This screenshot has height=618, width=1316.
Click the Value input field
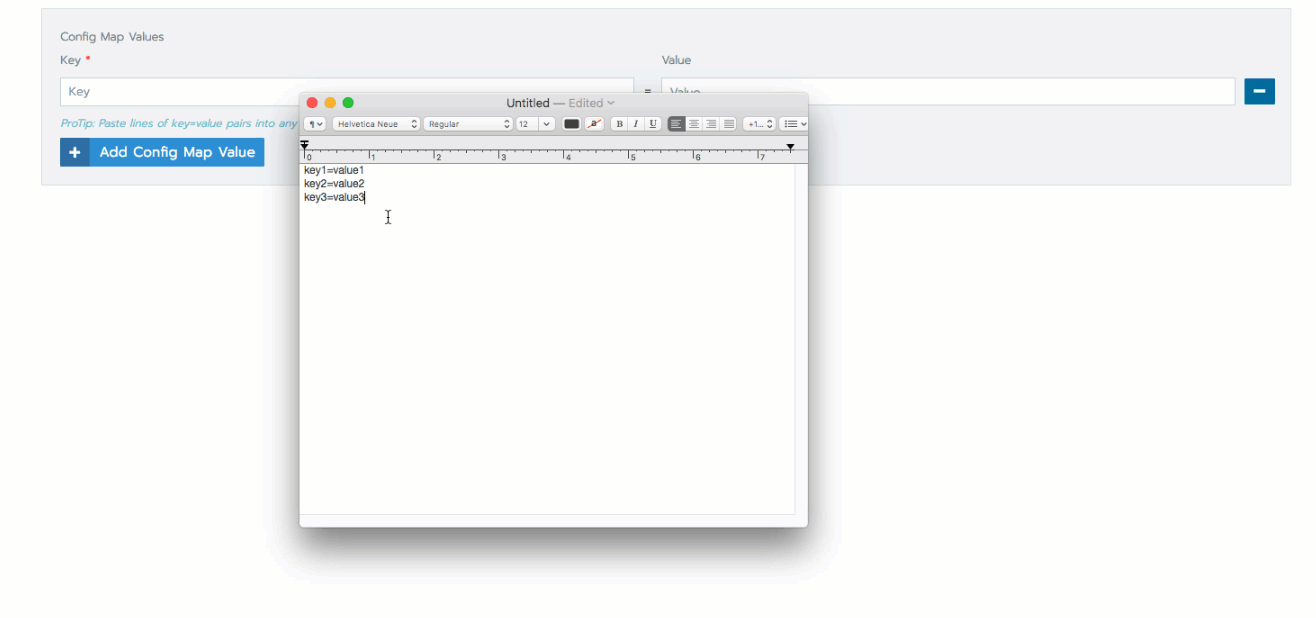(950, 91)
